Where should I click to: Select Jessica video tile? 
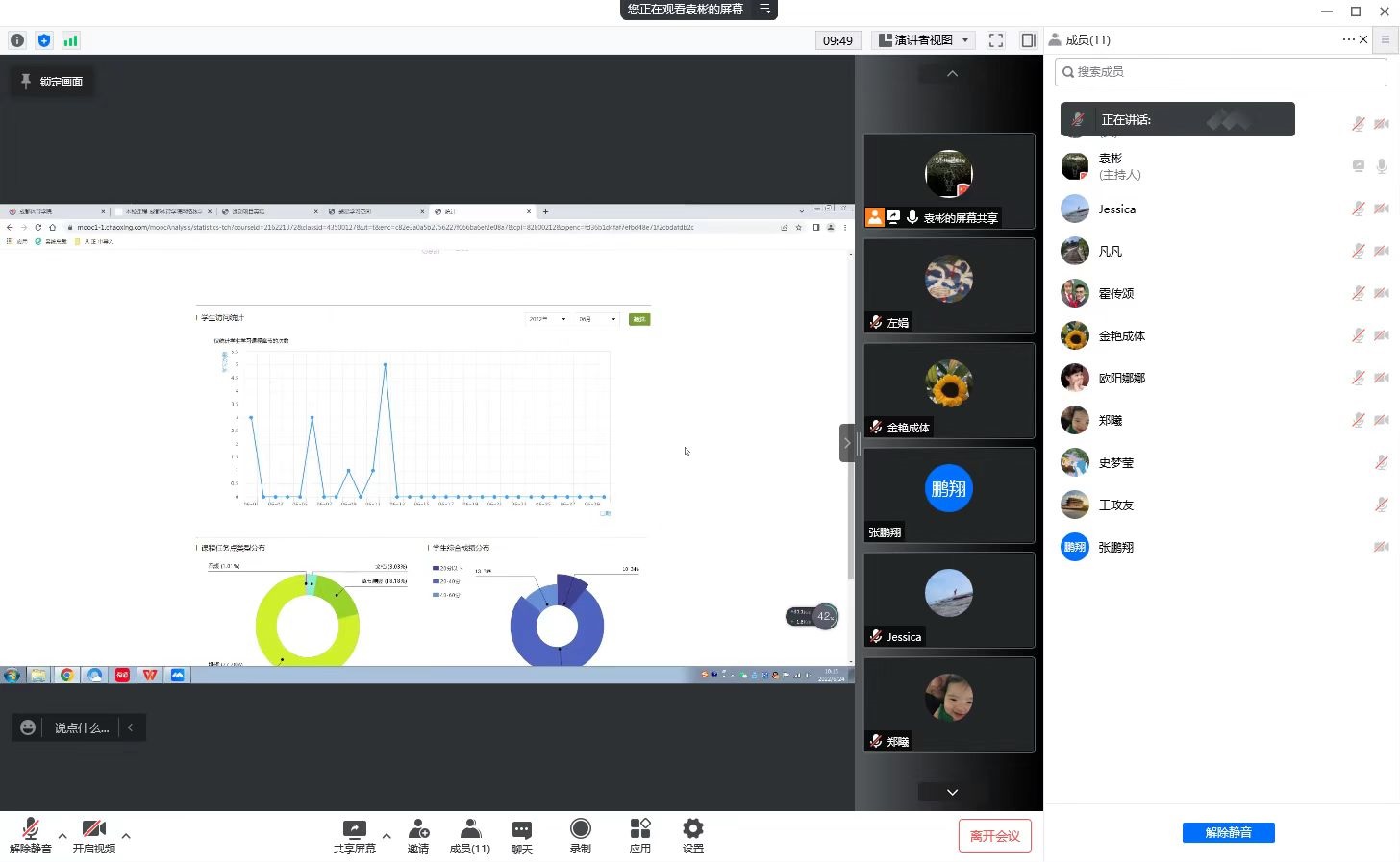click(949, 600)
